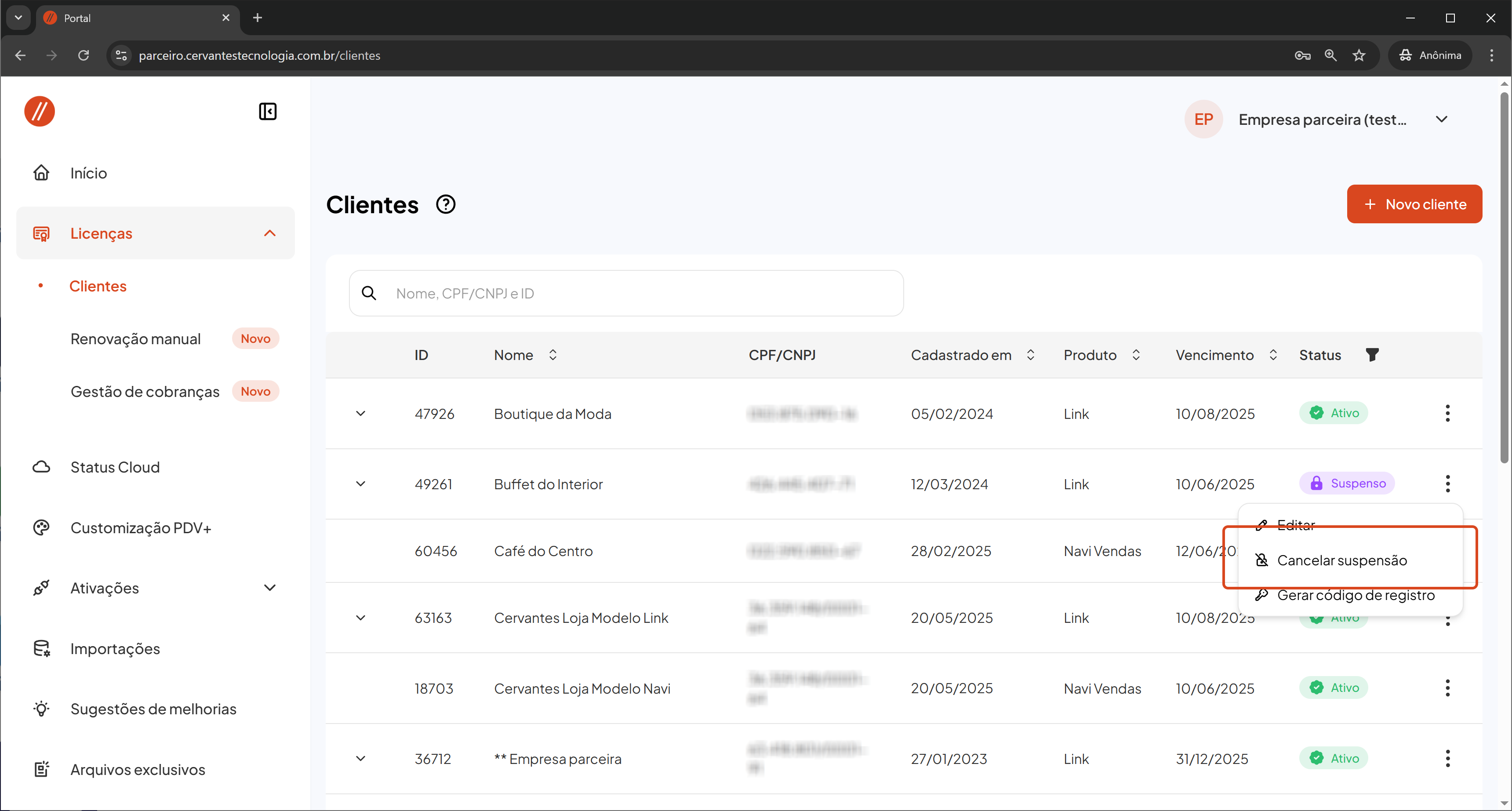Image resolution: width=1512 pixels, height=811 pixels.
Task: Open Renovação manual menu item
Action: pyautogui.click(x=135, y=339)
